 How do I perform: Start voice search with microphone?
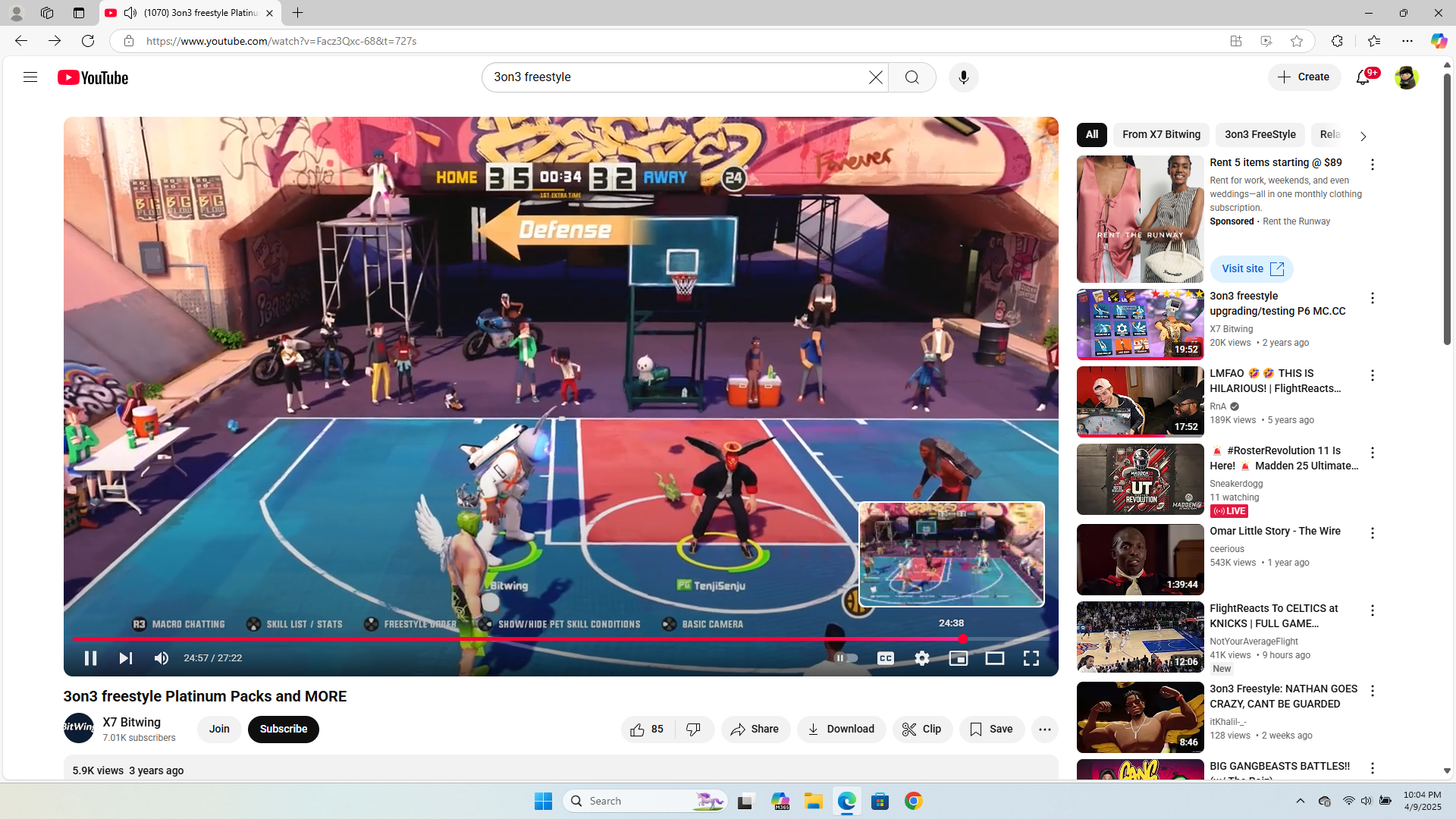[x=963, y=77]
